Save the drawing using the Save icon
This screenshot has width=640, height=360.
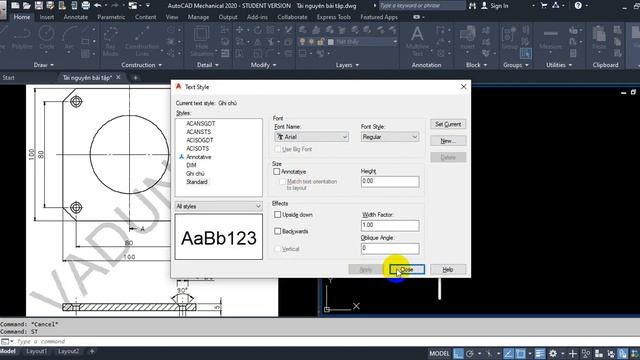click(x=39, y=6)
